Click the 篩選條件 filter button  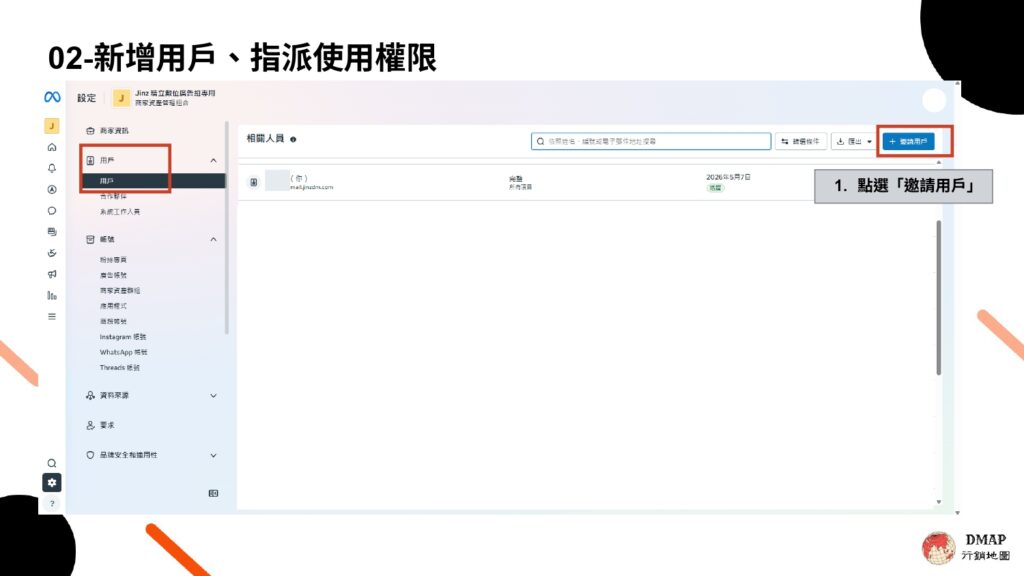click(801, 141)
